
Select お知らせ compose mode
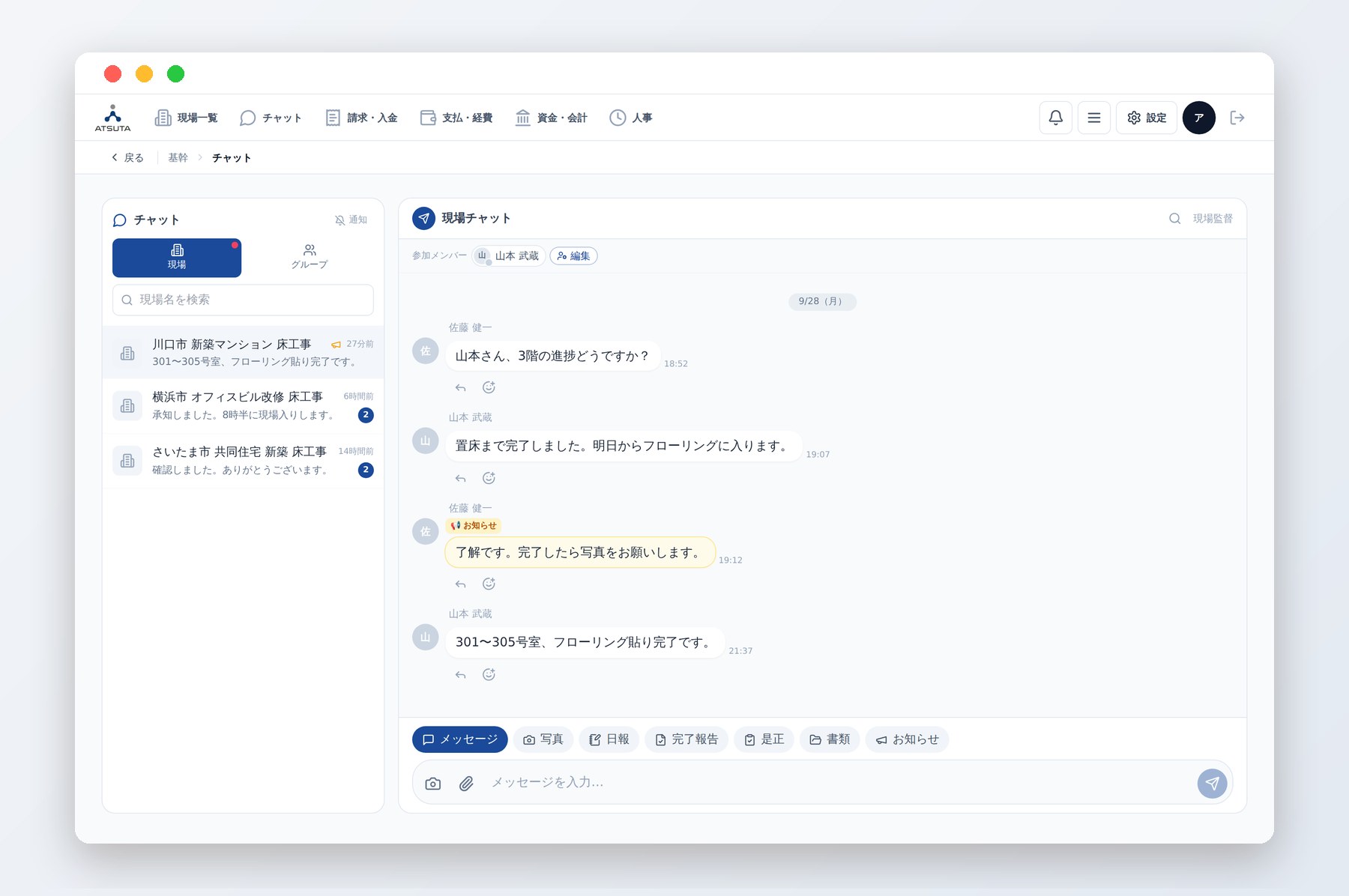click(907, 739)
